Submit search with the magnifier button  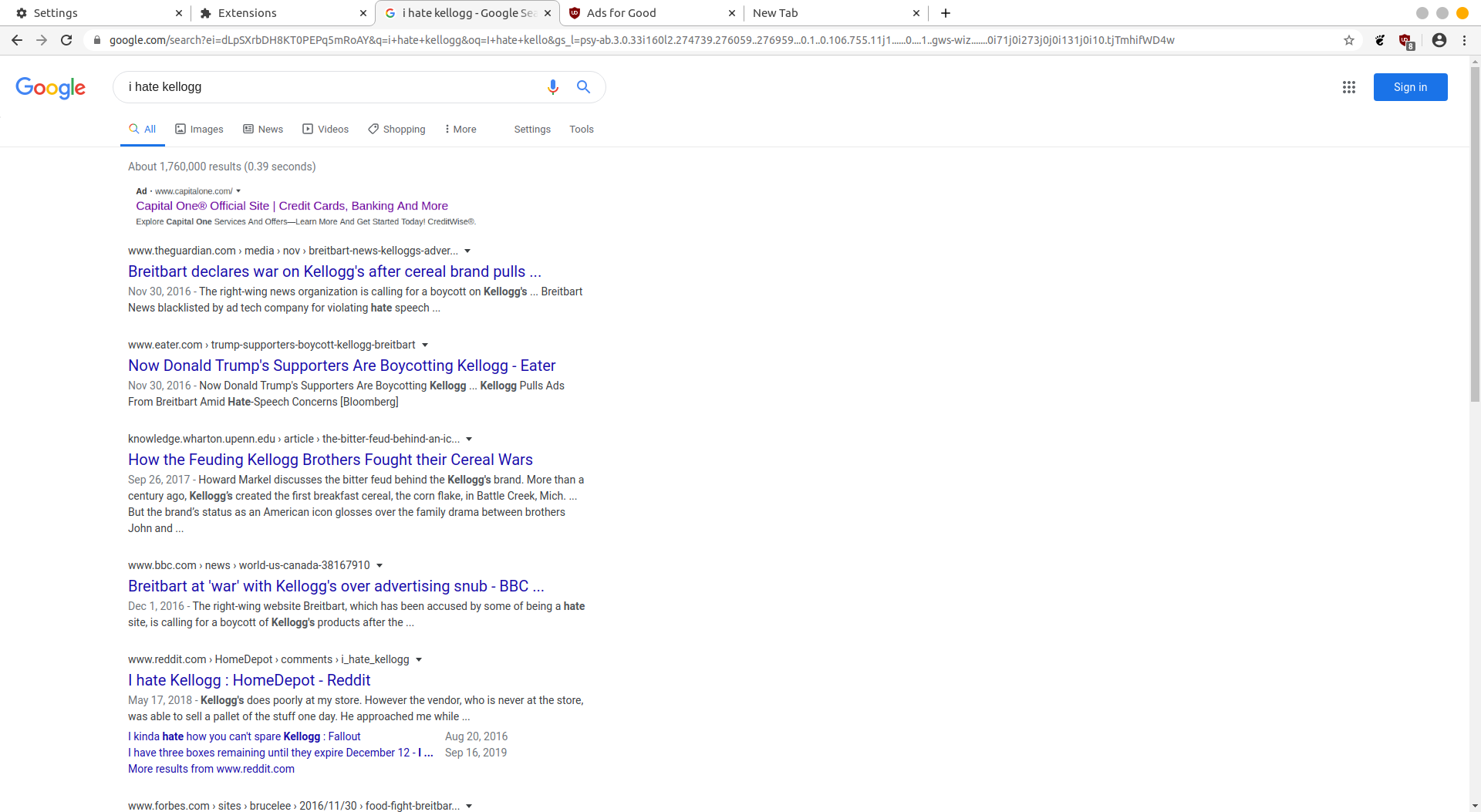tap(583, 87)
